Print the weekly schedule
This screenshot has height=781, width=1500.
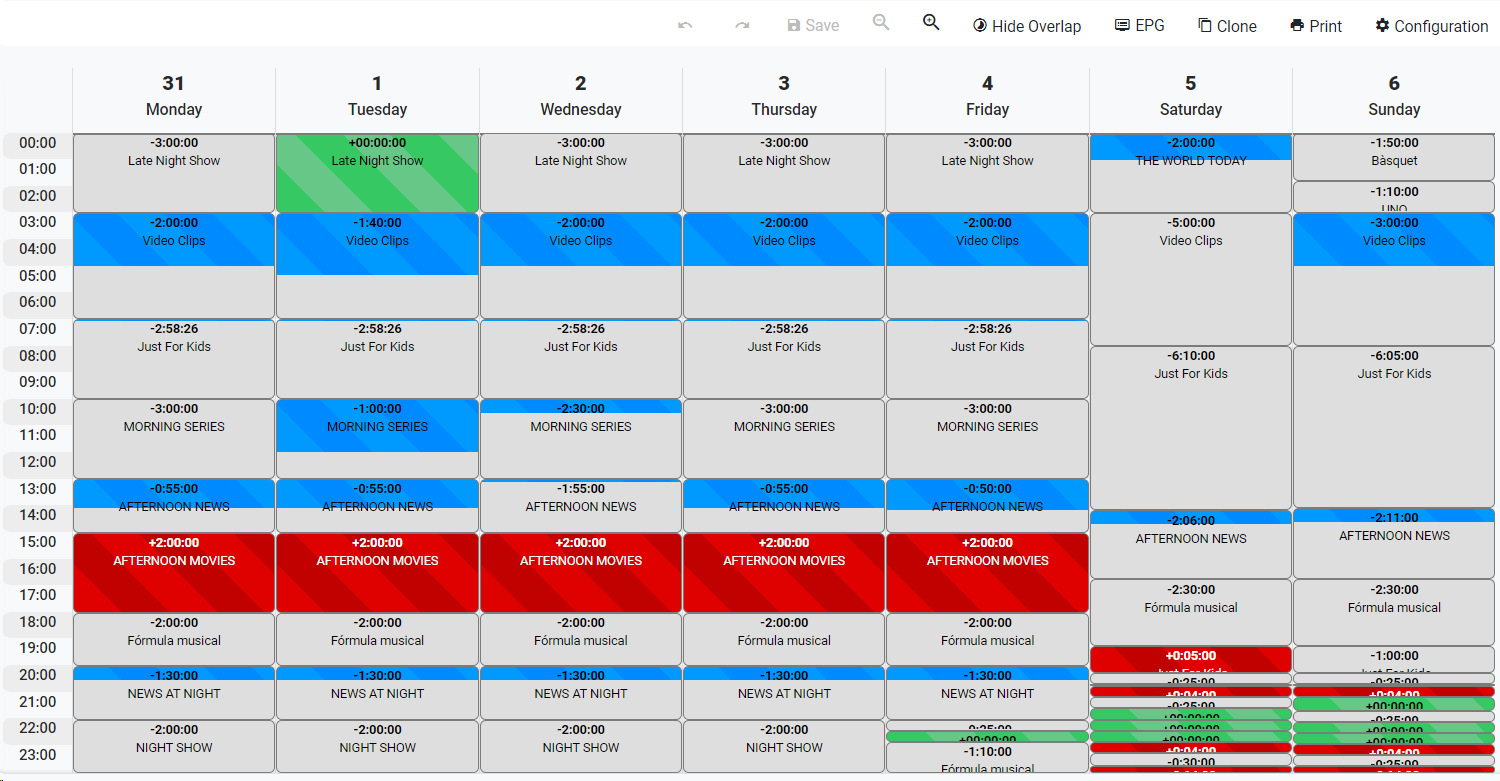click(1316, 26)
